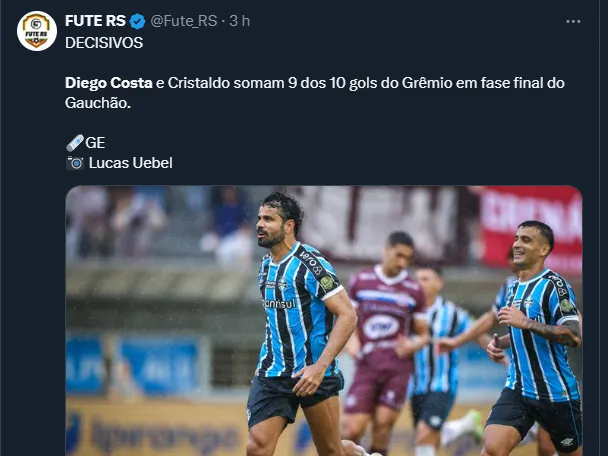The width and height of the screenshot is (608, 456).
Task: Open the attached match photo
Action: (x=324, y=321)
